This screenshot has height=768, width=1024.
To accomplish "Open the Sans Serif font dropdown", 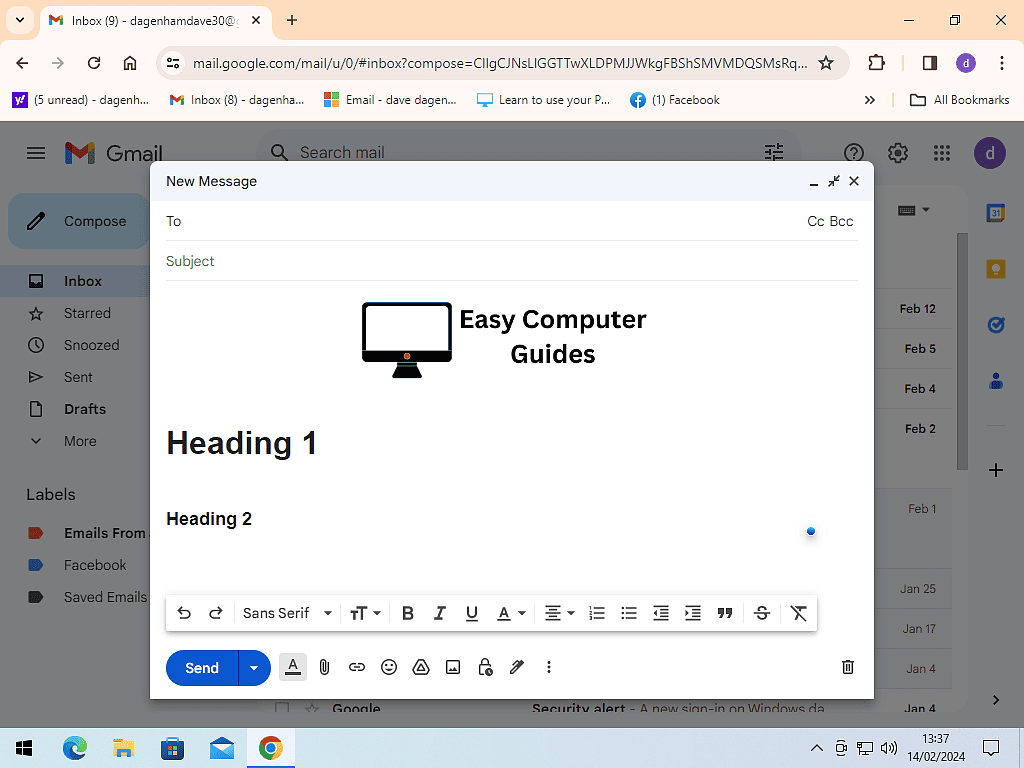I will (287, 613).
